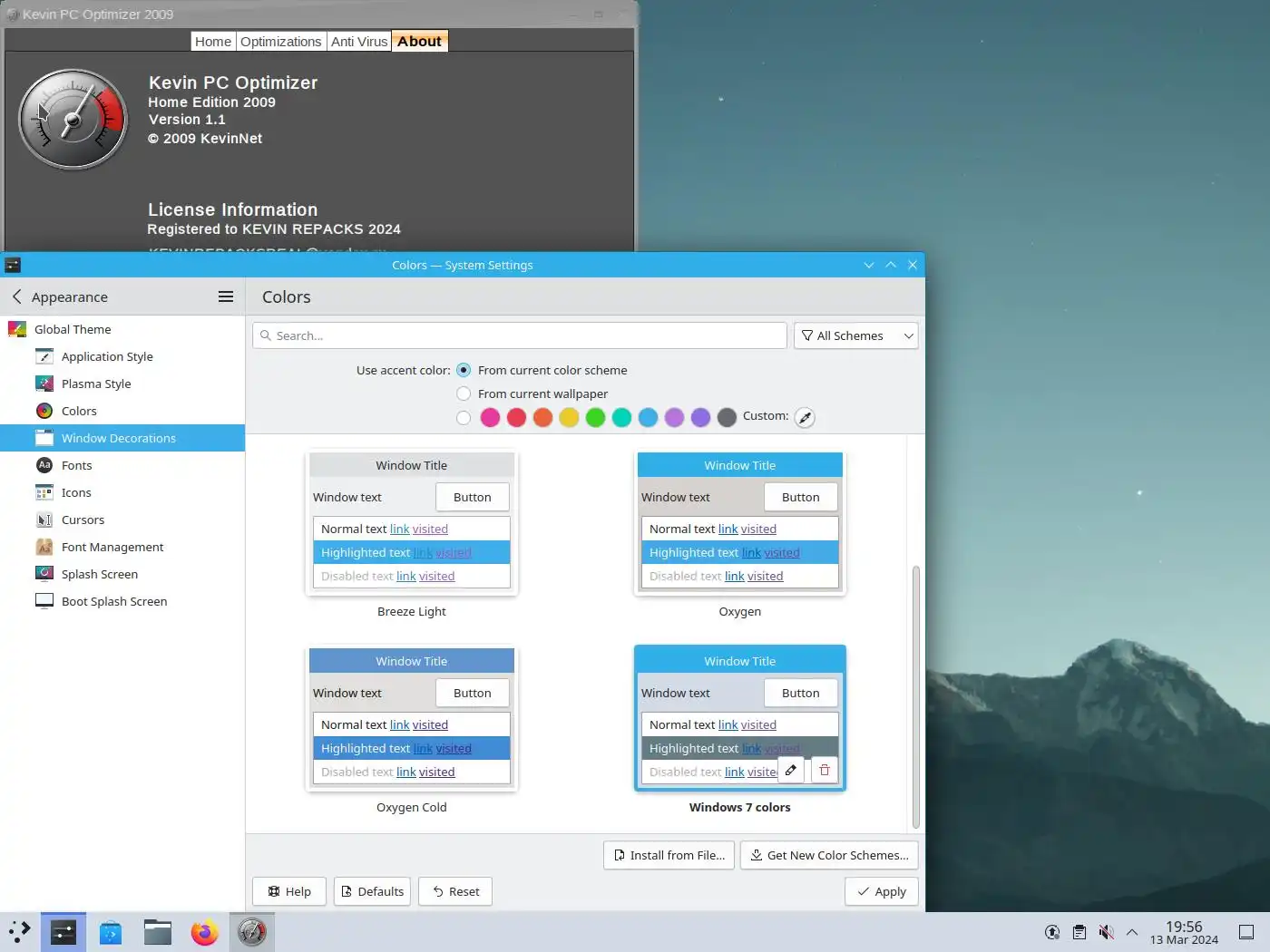
Task: Delete Windows 7 colors scheme trash icon
Action: (825, 770)
